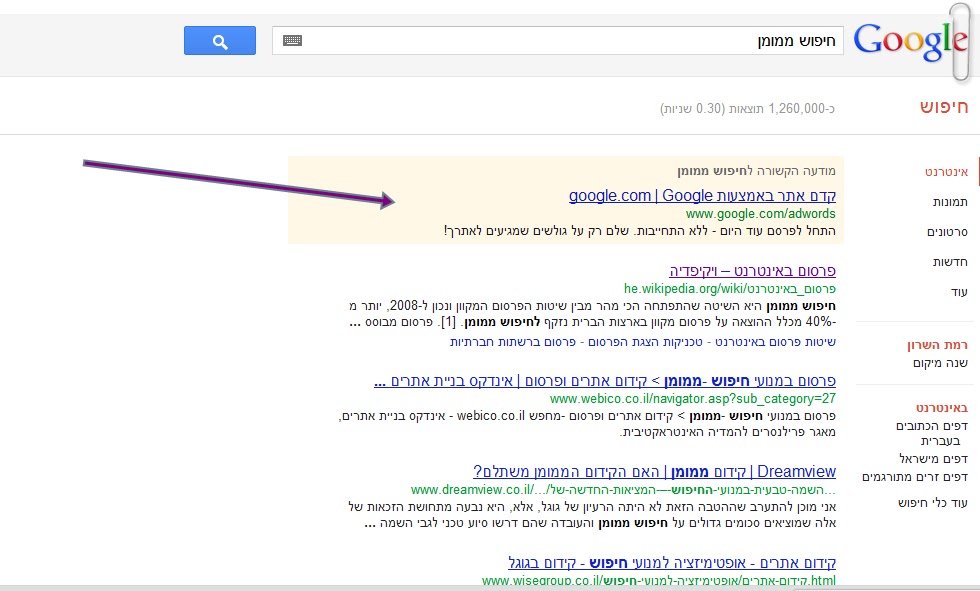Open sitelink שיטות פרסום באינטרנט
Screen dimensions: 980x591
point(776,342)
